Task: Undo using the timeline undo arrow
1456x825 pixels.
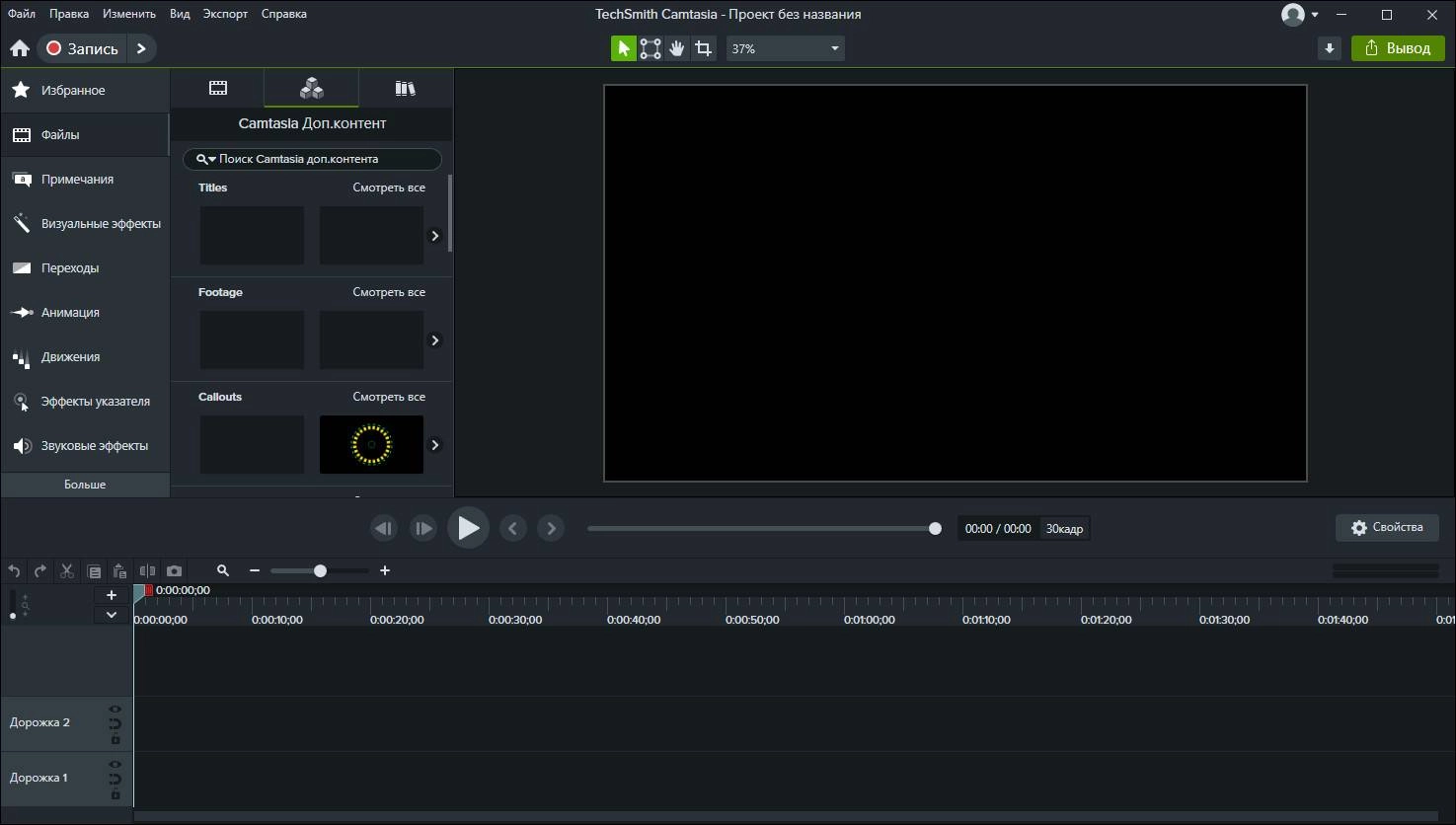Action: coord(14,570)
